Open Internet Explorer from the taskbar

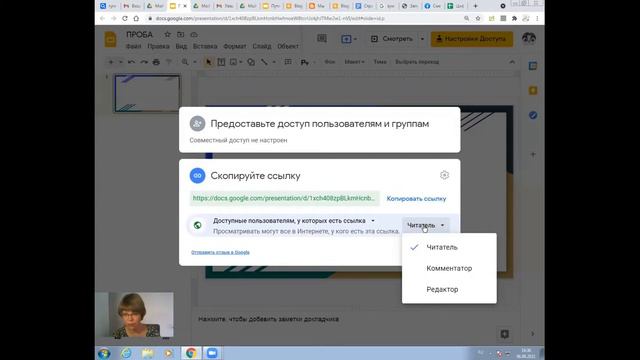pyautogui.click(x=126, y=353)
